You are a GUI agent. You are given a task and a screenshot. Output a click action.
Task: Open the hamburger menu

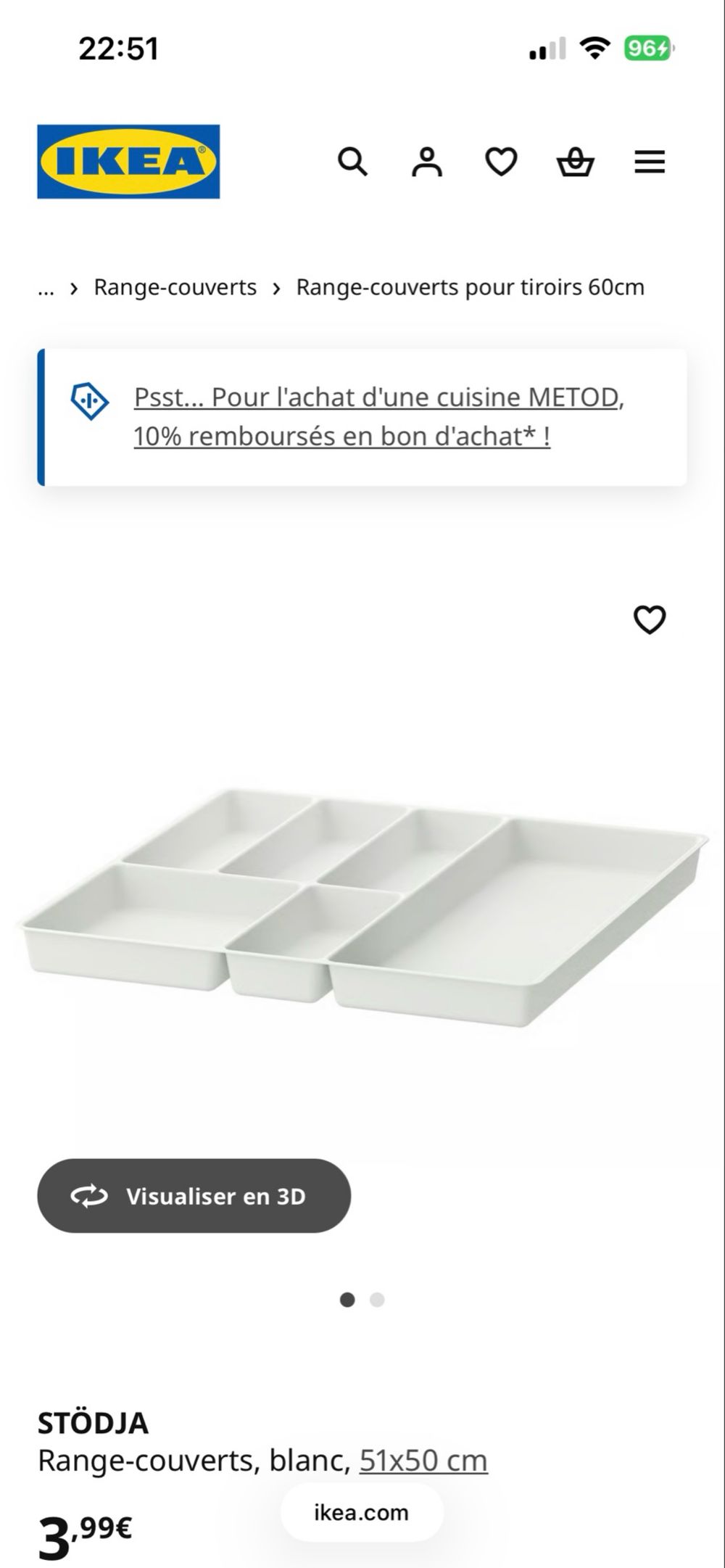[650, 162]
